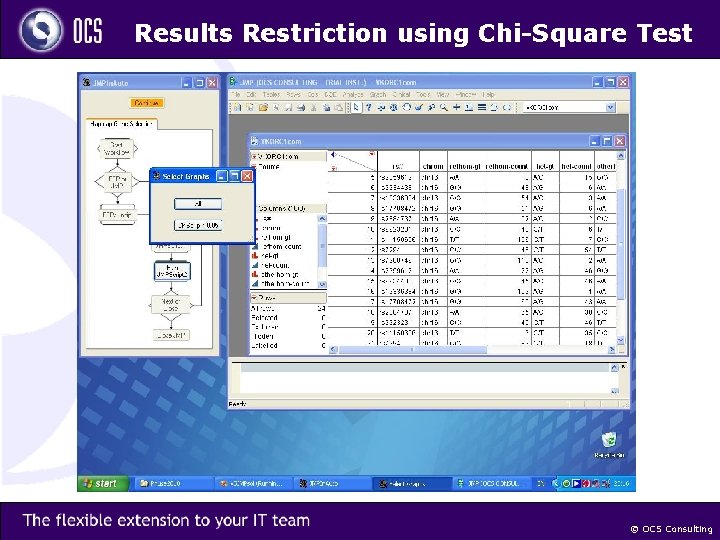
Task: Click the Open folder toolbar icon
Action: pos(263,107)
